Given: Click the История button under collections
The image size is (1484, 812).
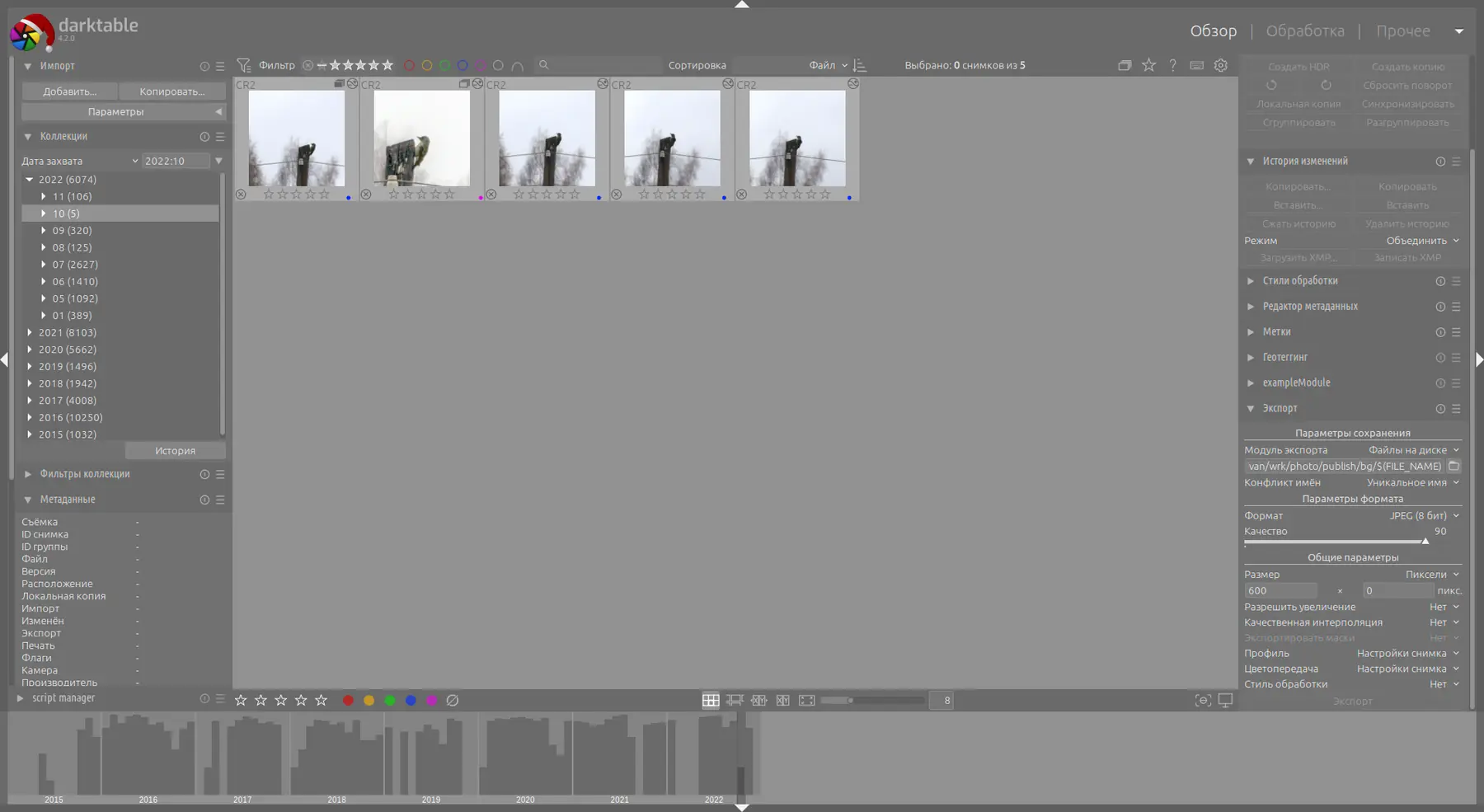Looking at the screenshot, I should 175,451.
